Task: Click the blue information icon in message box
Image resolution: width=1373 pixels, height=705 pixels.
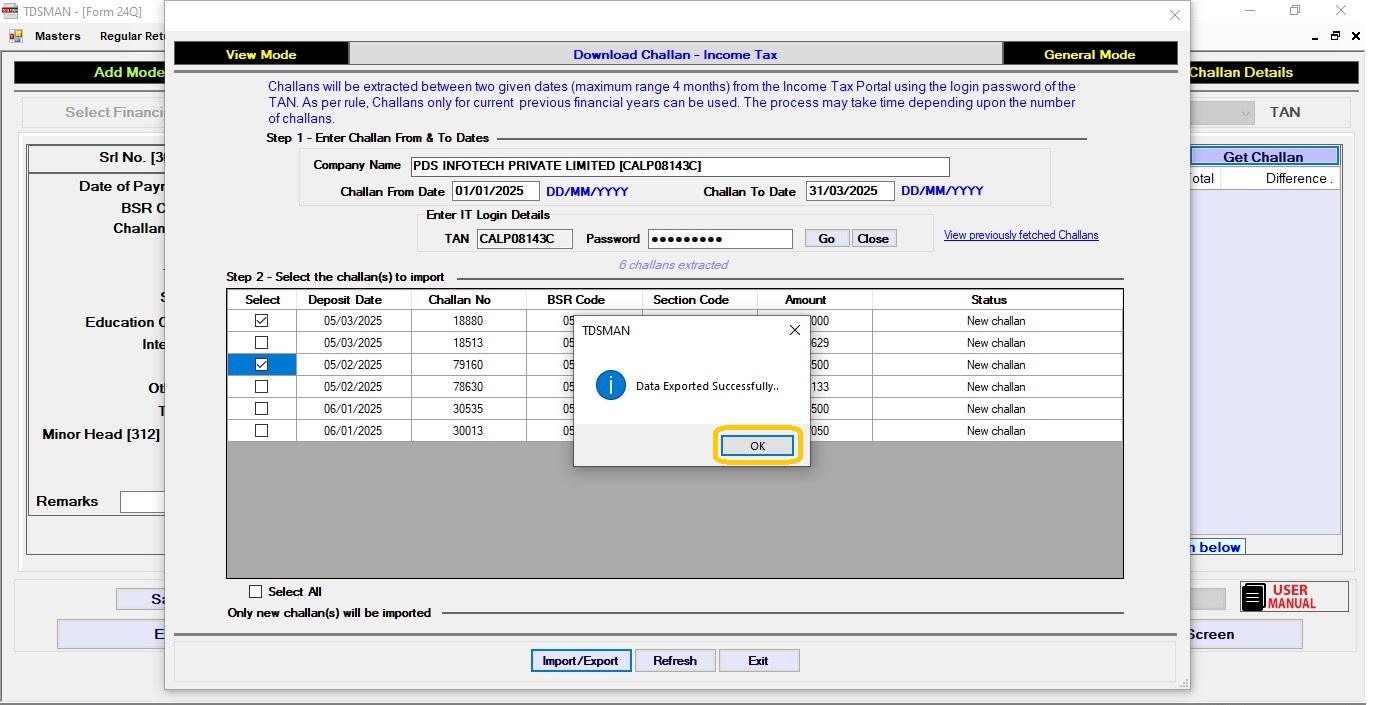Action: [610, 385]
